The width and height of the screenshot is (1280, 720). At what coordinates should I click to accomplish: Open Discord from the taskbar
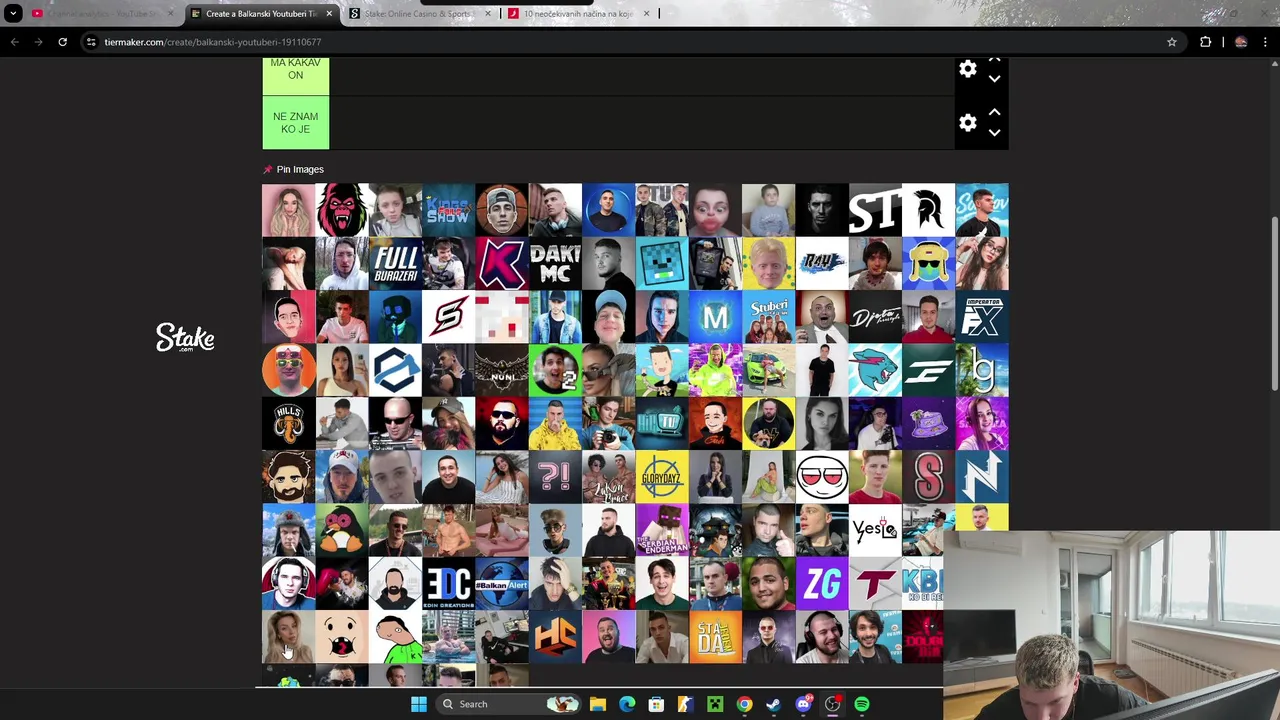click(803, 704)
